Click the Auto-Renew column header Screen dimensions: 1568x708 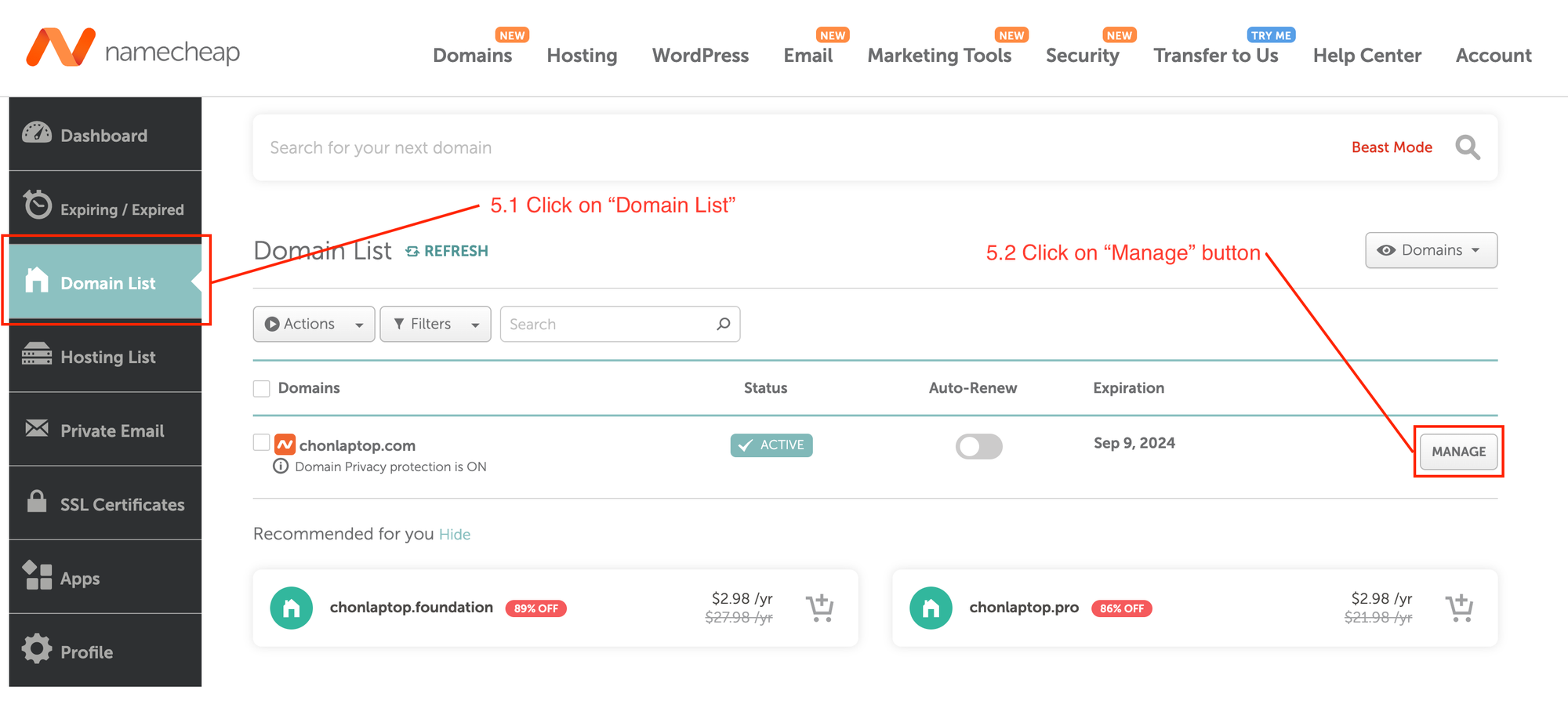point(973,388)
